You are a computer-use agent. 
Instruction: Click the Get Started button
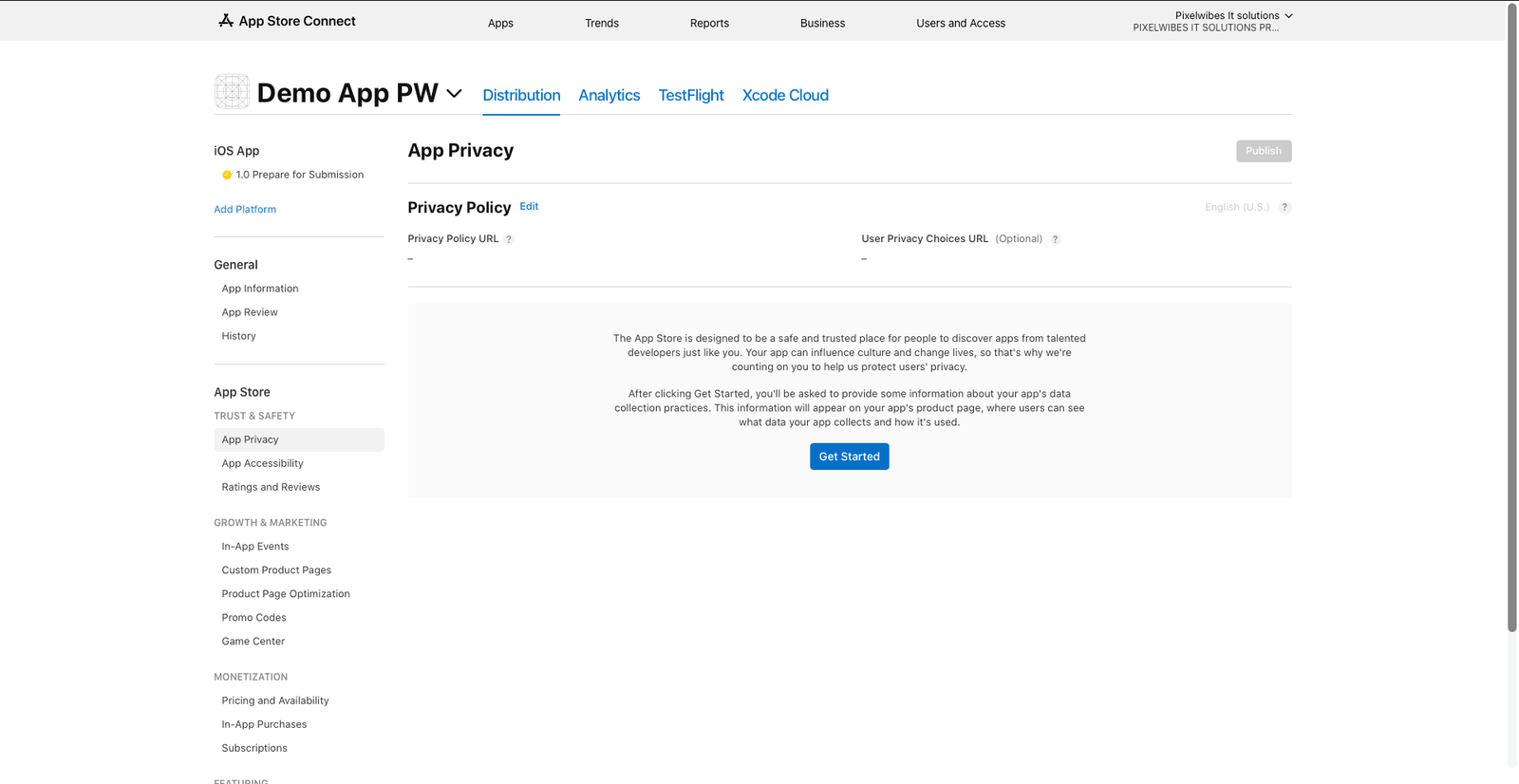click(x=849, y=457)
